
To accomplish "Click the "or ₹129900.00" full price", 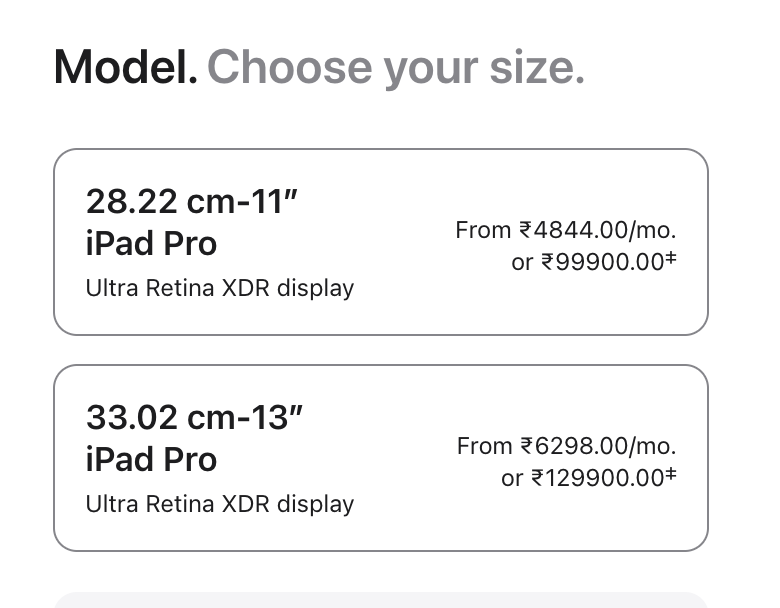I will [x=583, y=479].
